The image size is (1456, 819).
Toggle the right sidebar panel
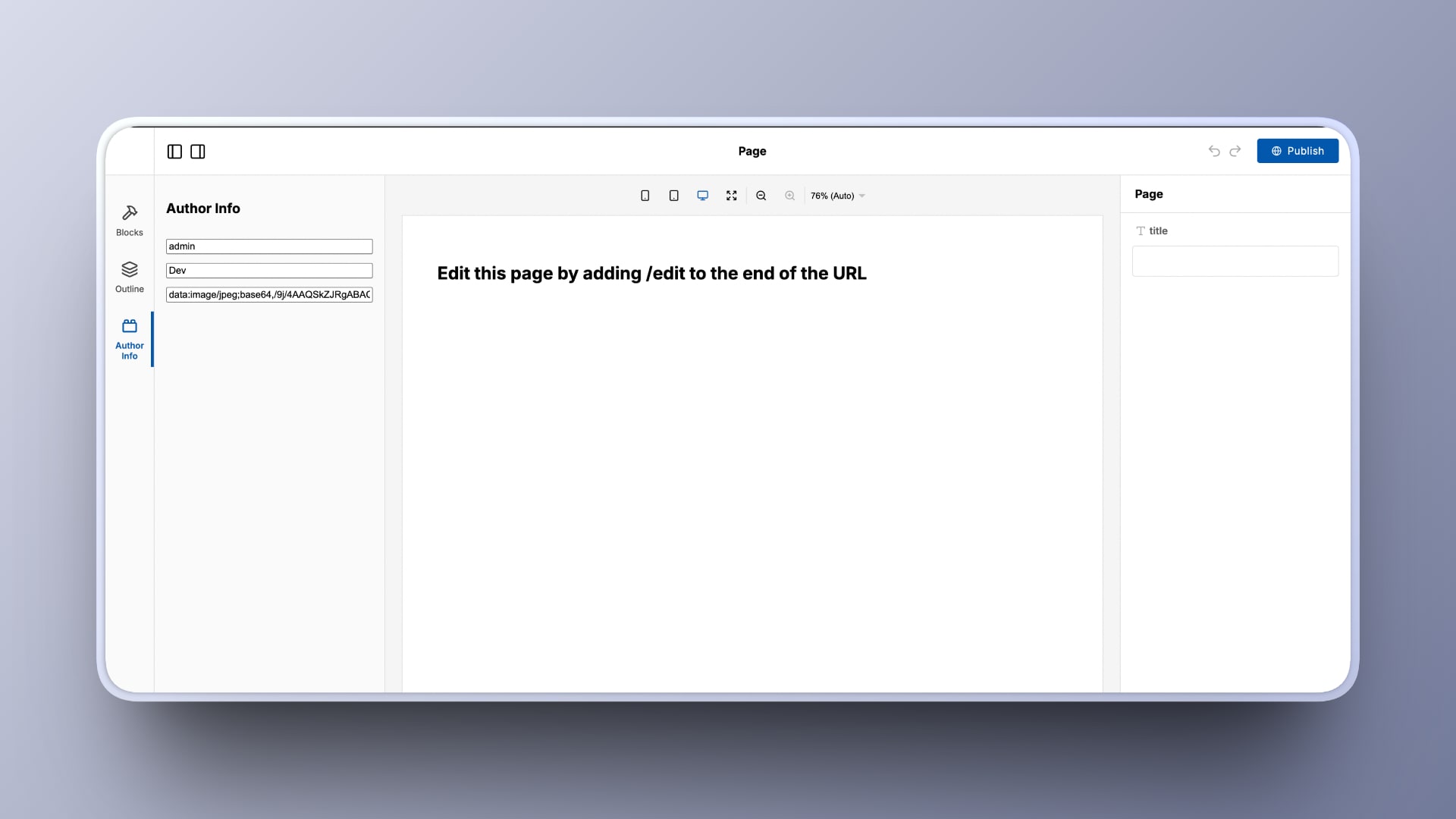[198, 152]
